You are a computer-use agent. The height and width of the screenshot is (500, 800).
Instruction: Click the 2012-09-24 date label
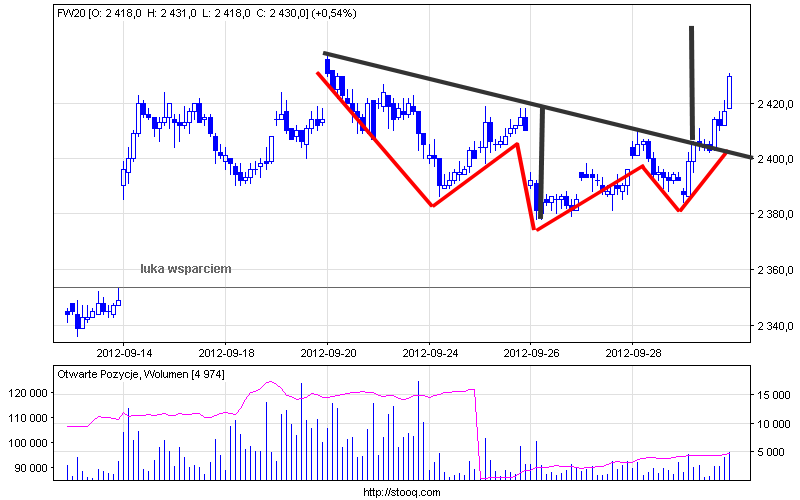pos(430,353)
